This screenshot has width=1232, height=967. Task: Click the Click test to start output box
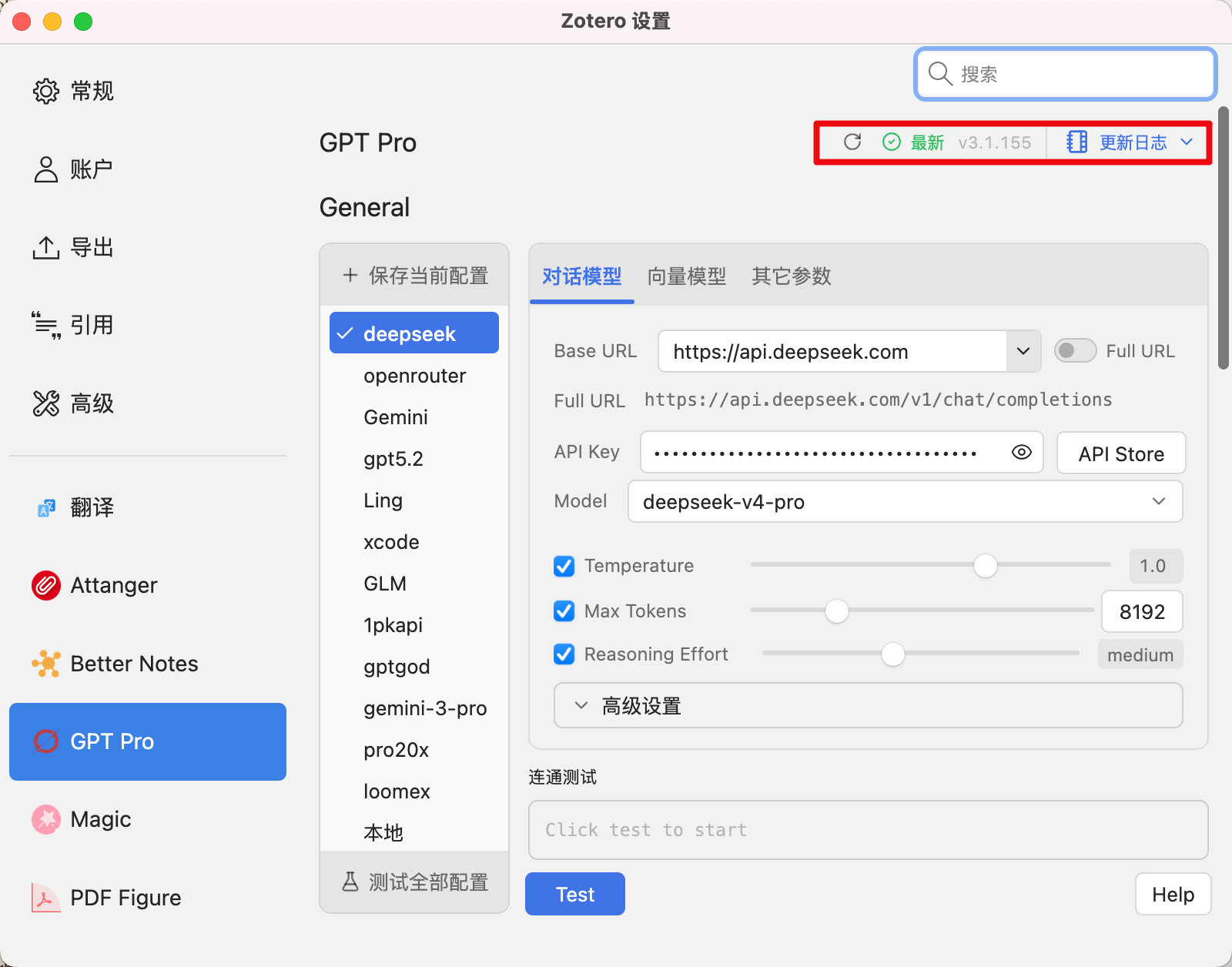pos(869,830)
